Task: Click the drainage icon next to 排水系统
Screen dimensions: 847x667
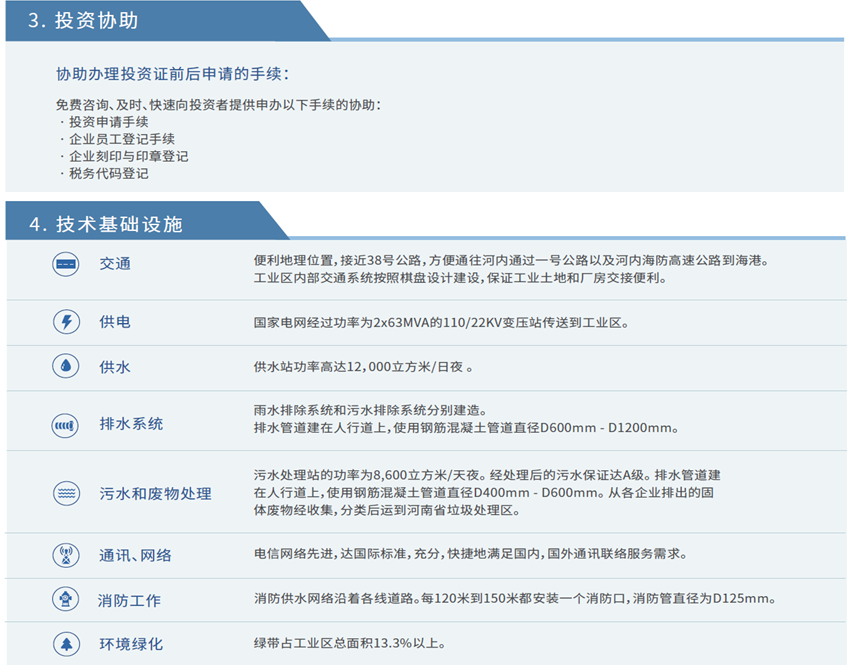Action: coord(65,425)
